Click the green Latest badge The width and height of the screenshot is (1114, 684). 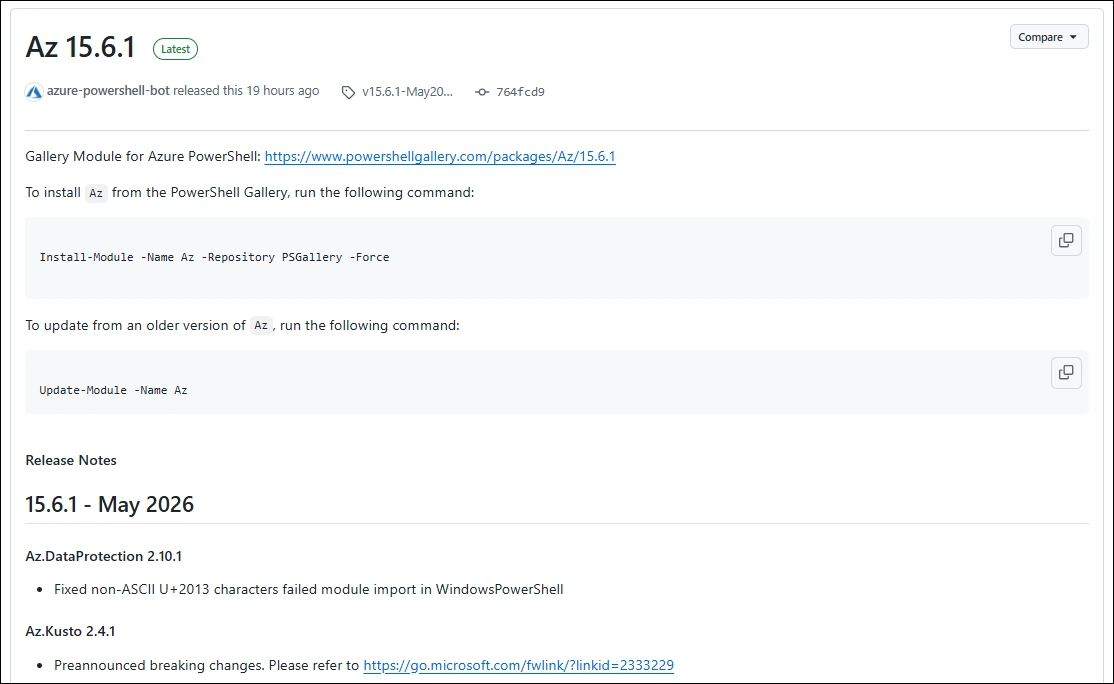[175, 49]
